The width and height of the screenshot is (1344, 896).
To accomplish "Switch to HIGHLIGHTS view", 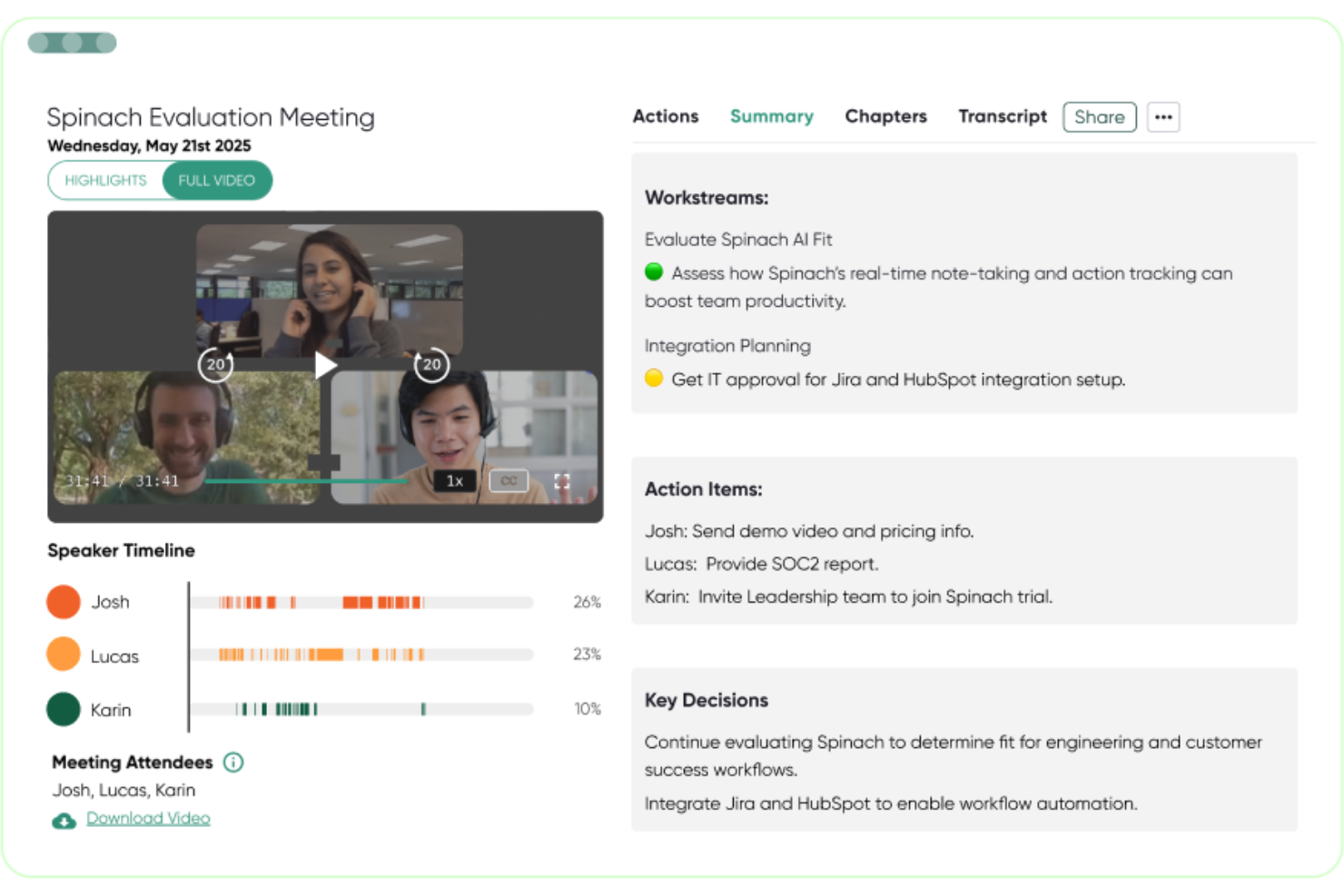I will tap(105, 180).
